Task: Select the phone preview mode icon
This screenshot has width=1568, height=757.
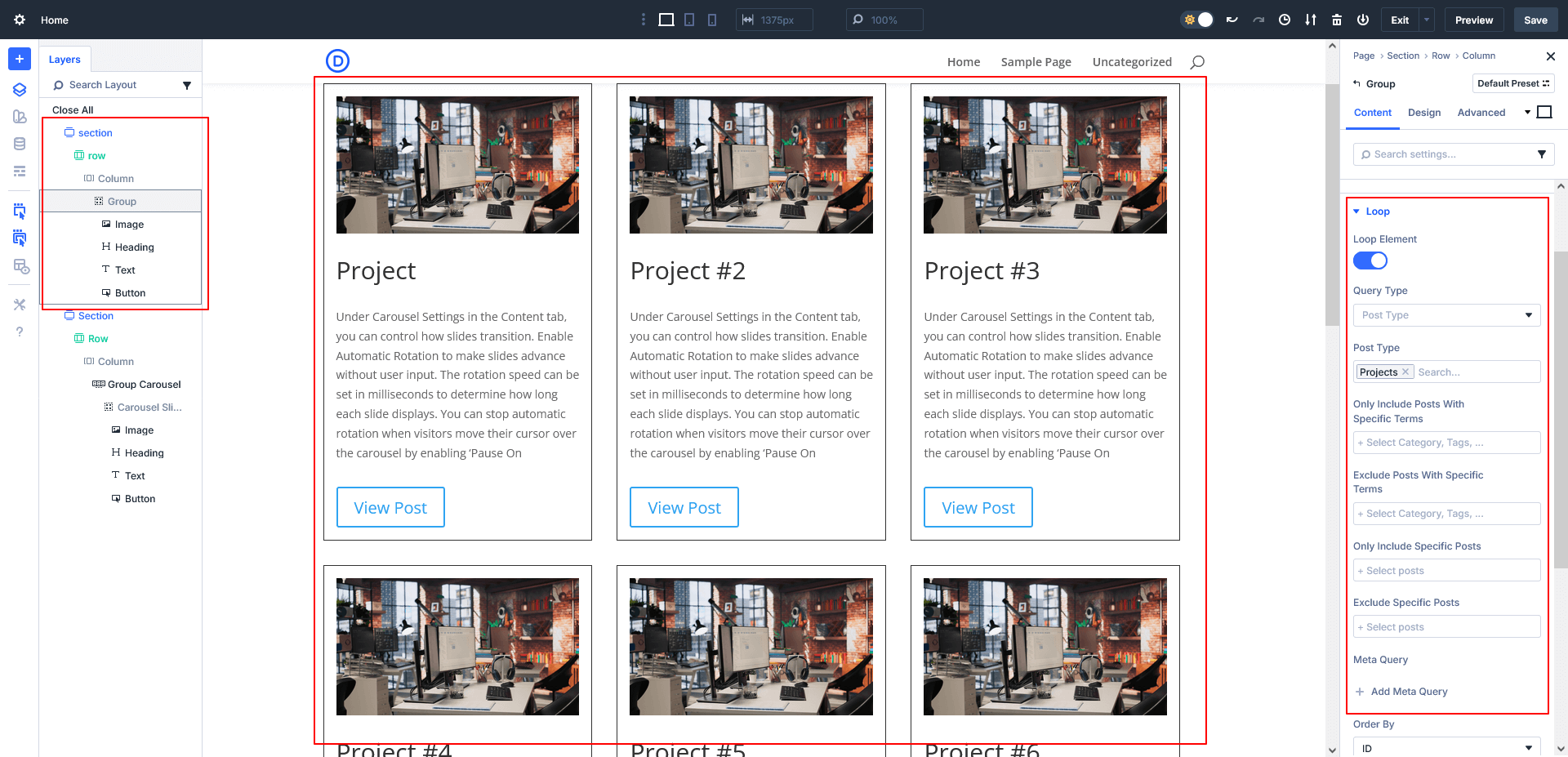Action: [x=712, y=19]
